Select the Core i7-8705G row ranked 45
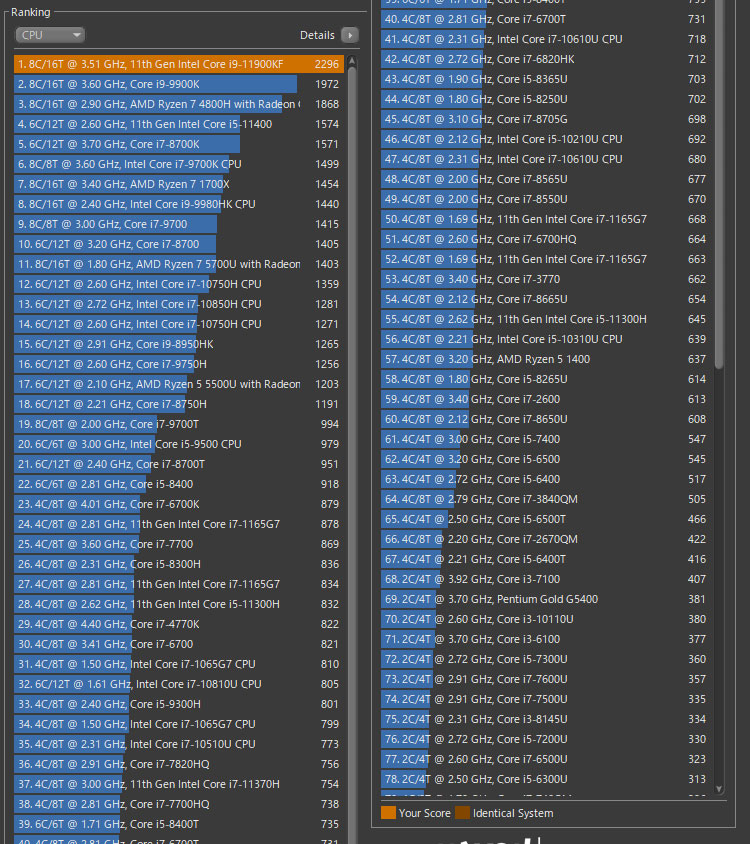 click(545, 119)
